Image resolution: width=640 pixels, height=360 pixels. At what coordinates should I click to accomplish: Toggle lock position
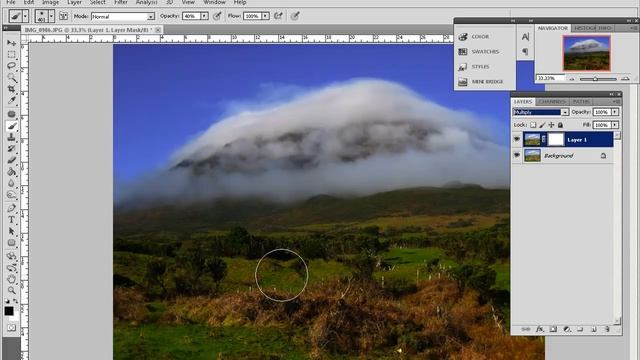[x=551, y=125]
